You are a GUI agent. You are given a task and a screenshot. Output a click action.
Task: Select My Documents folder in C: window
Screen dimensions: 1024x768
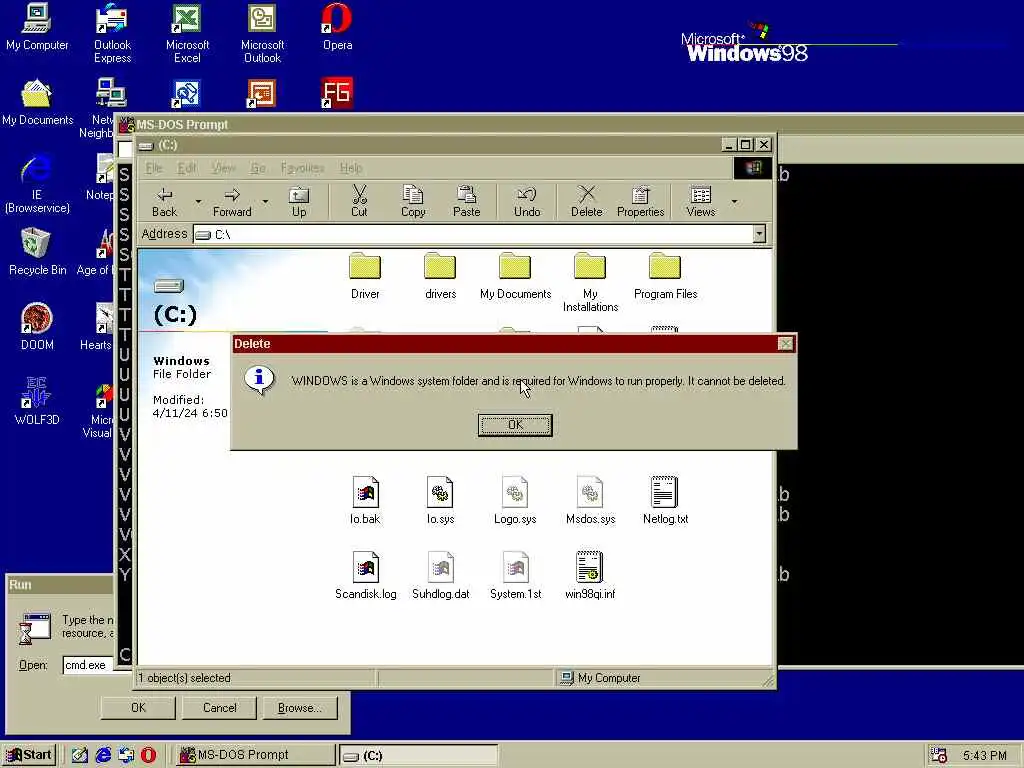point(515,277)
